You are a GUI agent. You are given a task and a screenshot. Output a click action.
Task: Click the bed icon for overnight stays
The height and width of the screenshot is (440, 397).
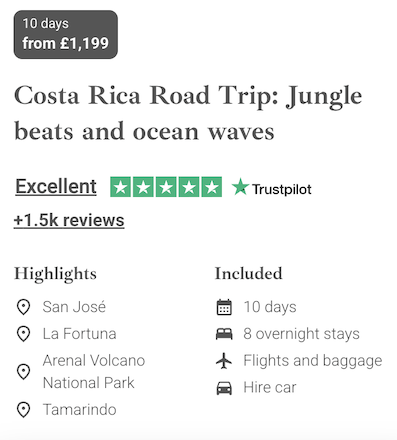click(x=224, y=334)
